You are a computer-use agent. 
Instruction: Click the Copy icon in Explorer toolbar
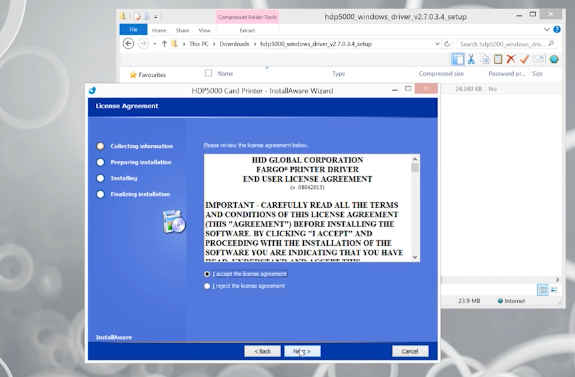tap(485, 59)
